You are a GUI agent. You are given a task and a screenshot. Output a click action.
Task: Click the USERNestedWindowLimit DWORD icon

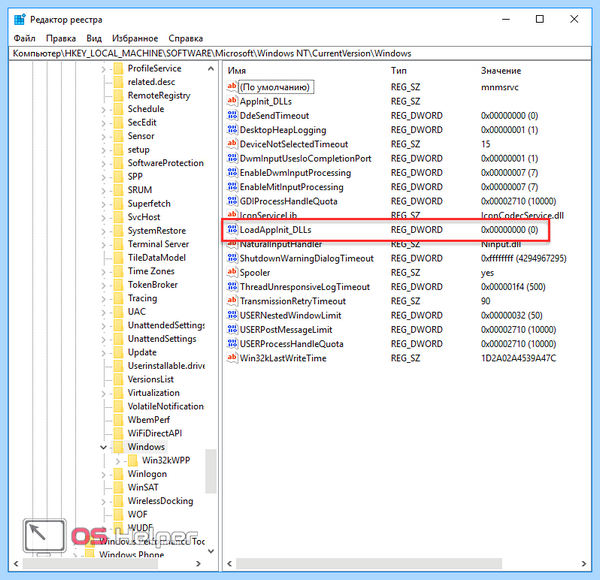(232, 315)
